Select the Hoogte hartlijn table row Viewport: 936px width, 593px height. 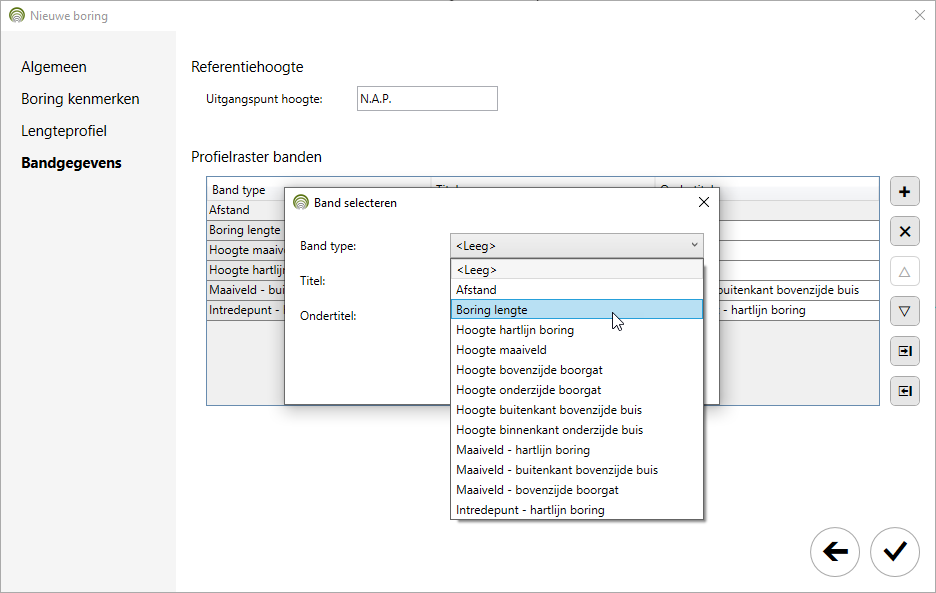pos(245,270)
